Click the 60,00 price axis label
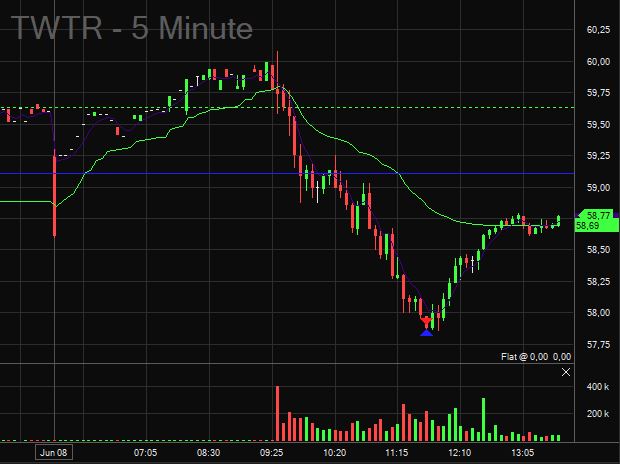 pyautogui.click(x=598, y=61)
